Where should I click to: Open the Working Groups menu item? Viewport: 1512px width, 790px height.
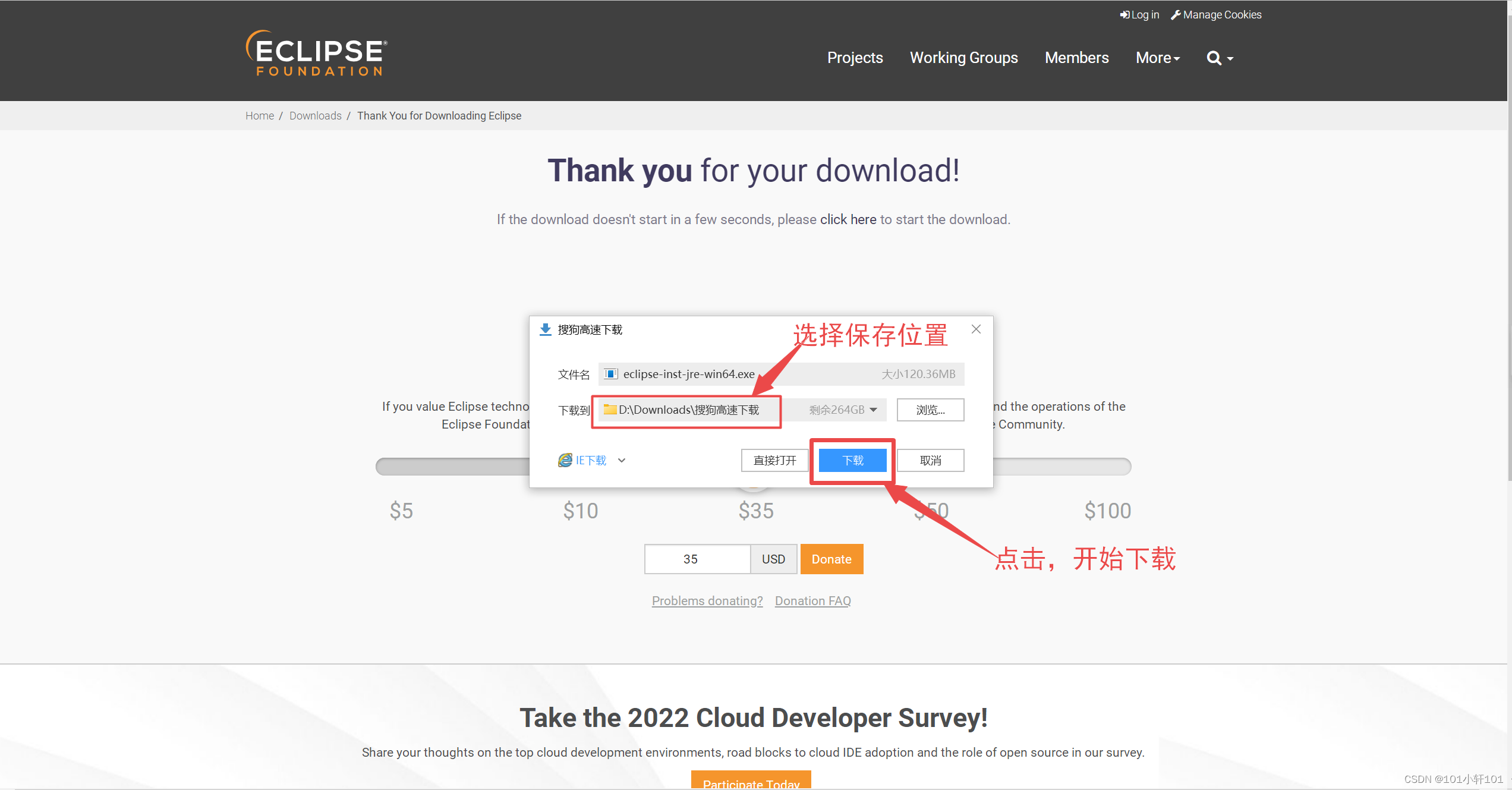[x=963, y=58]
